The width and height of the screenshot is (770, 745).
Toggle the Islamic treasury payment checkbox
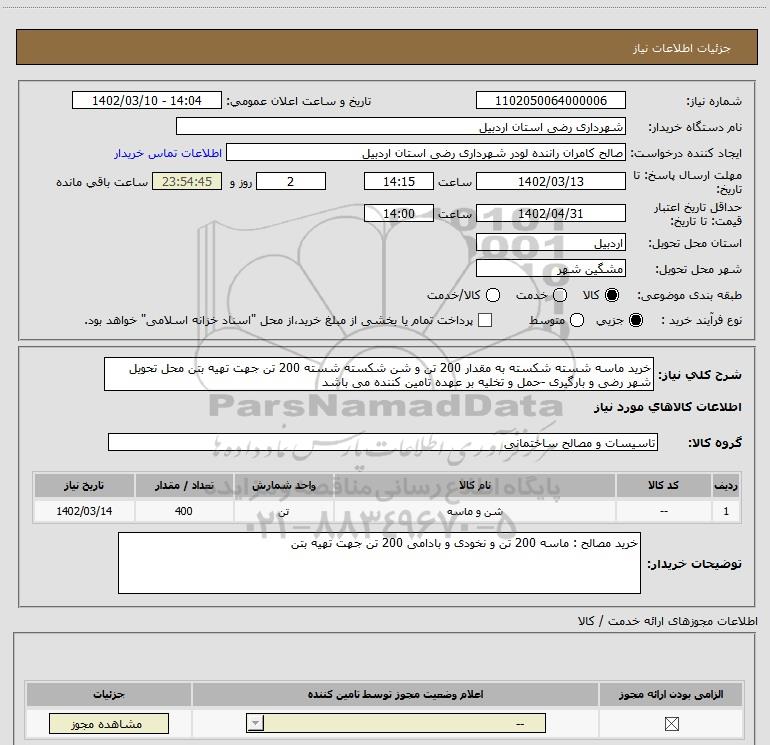[485, 320]
